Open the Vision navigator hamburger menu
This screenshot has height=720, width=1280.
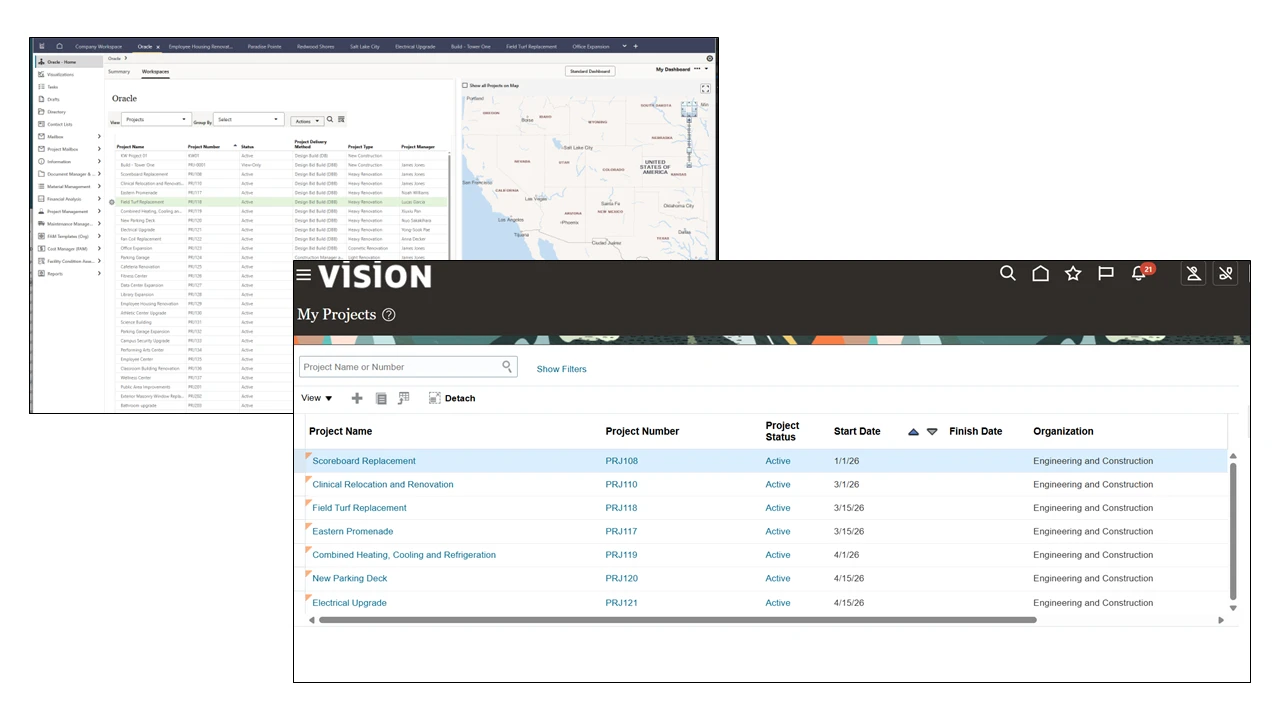(303, 275)
